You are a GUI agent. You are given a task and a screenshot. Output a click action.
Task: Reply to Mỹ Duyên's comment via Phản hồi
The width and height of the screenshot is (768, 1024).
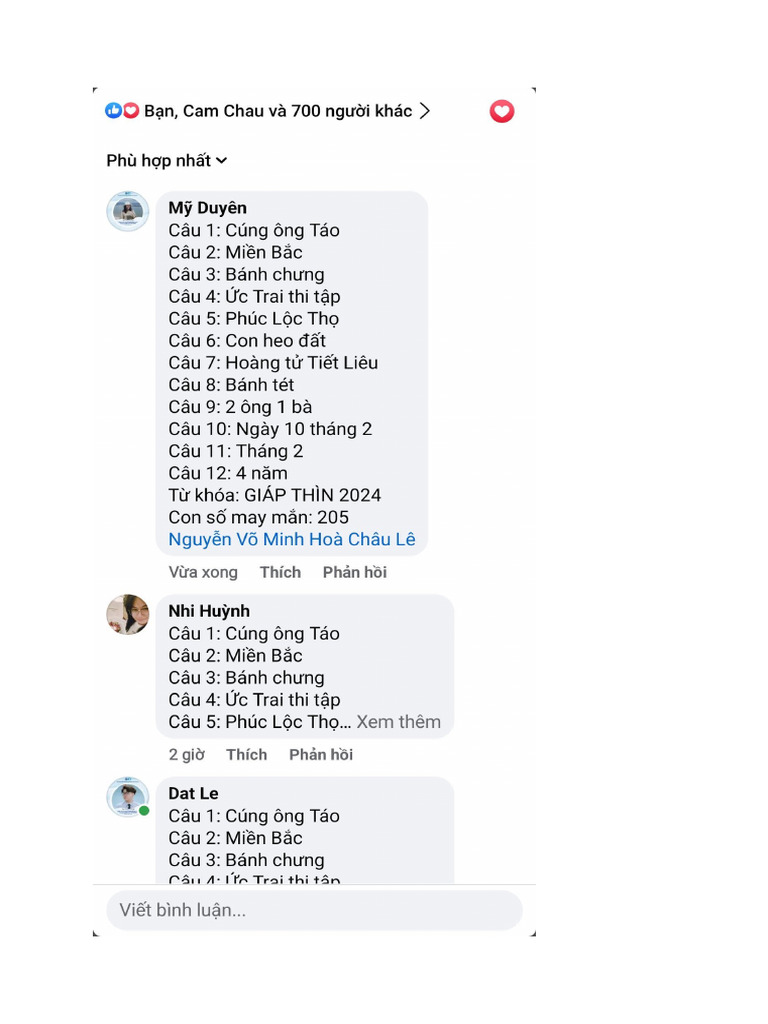coord(354,572)
